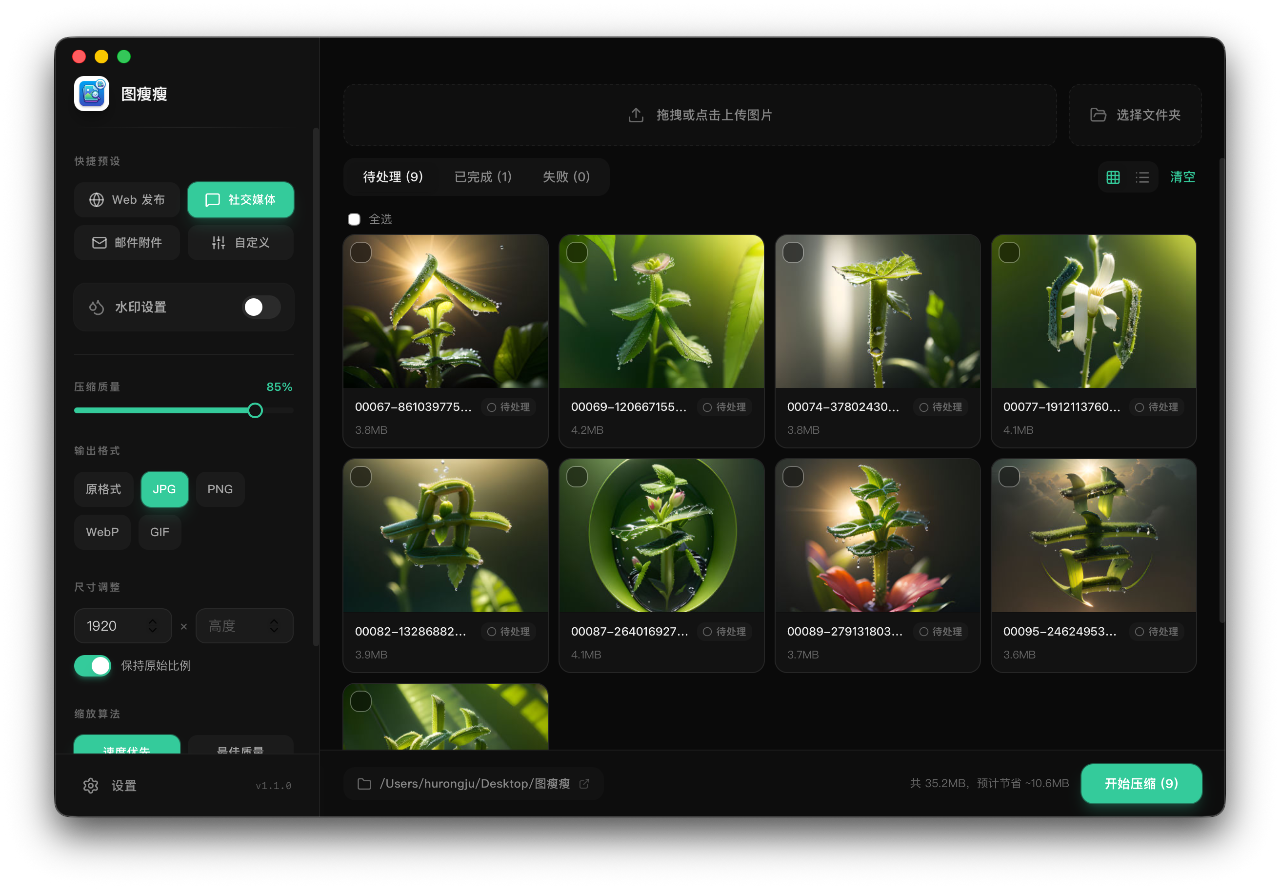Click the upload arrow icon
The image size is (1280, 889).
tap(636, 115)
